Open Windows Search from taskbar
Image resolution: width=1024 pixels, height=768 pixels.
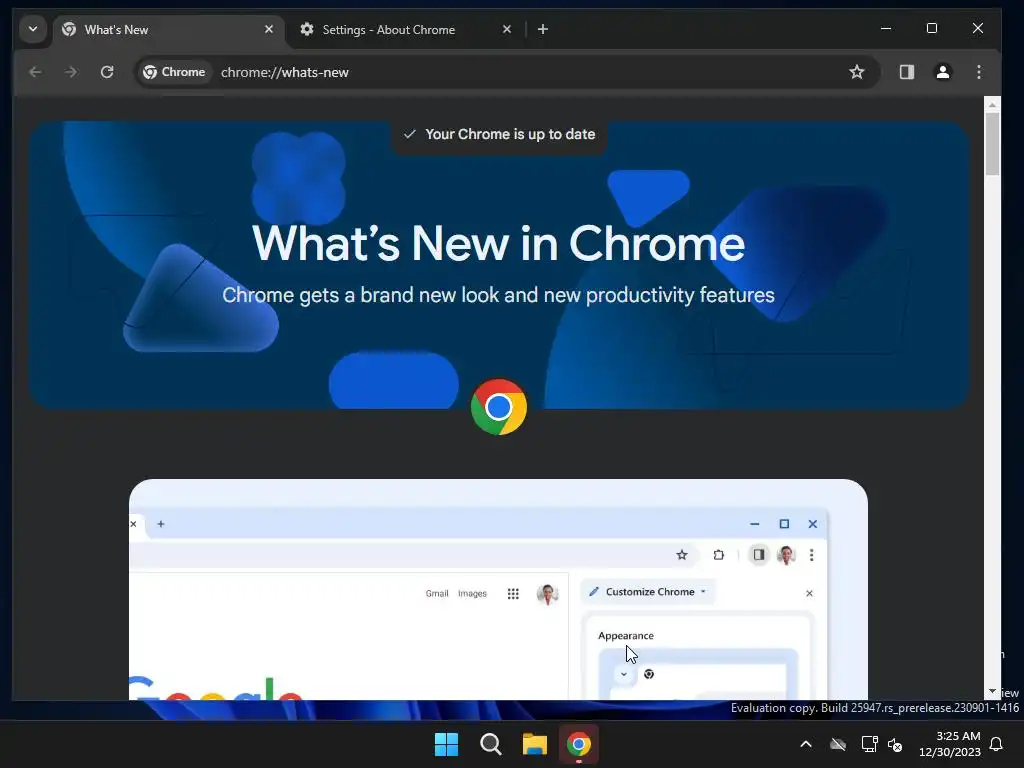tap(490, 744)
